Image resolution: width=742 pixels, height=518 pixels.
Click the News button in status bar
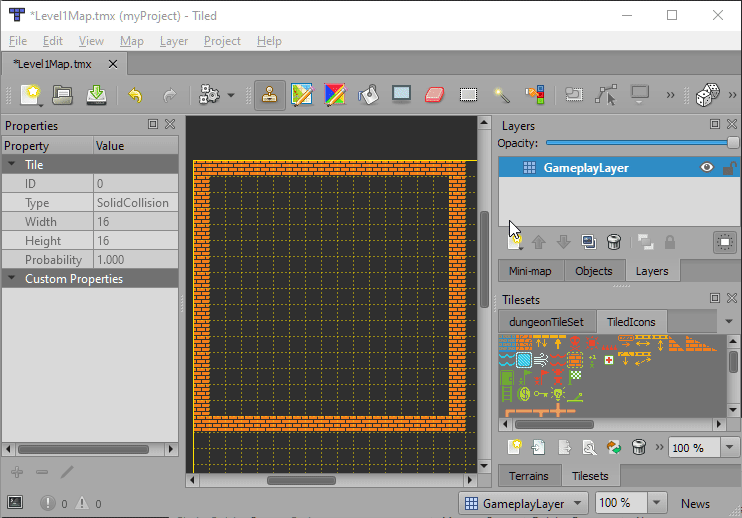(x=695, y=504)
